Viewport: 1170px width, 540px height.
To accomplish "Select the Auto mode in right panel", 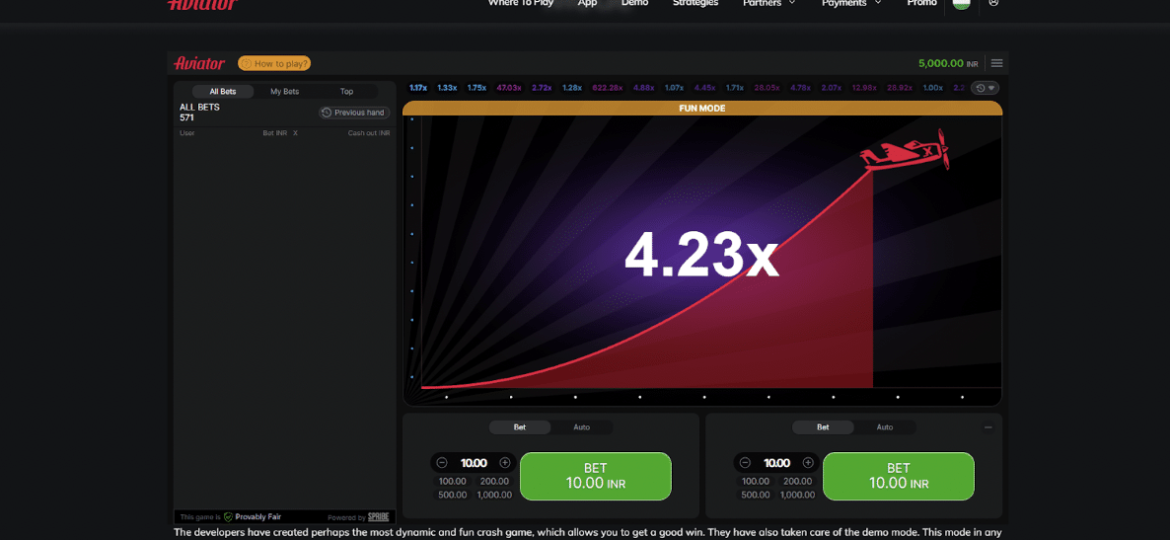I will point(884,427).
